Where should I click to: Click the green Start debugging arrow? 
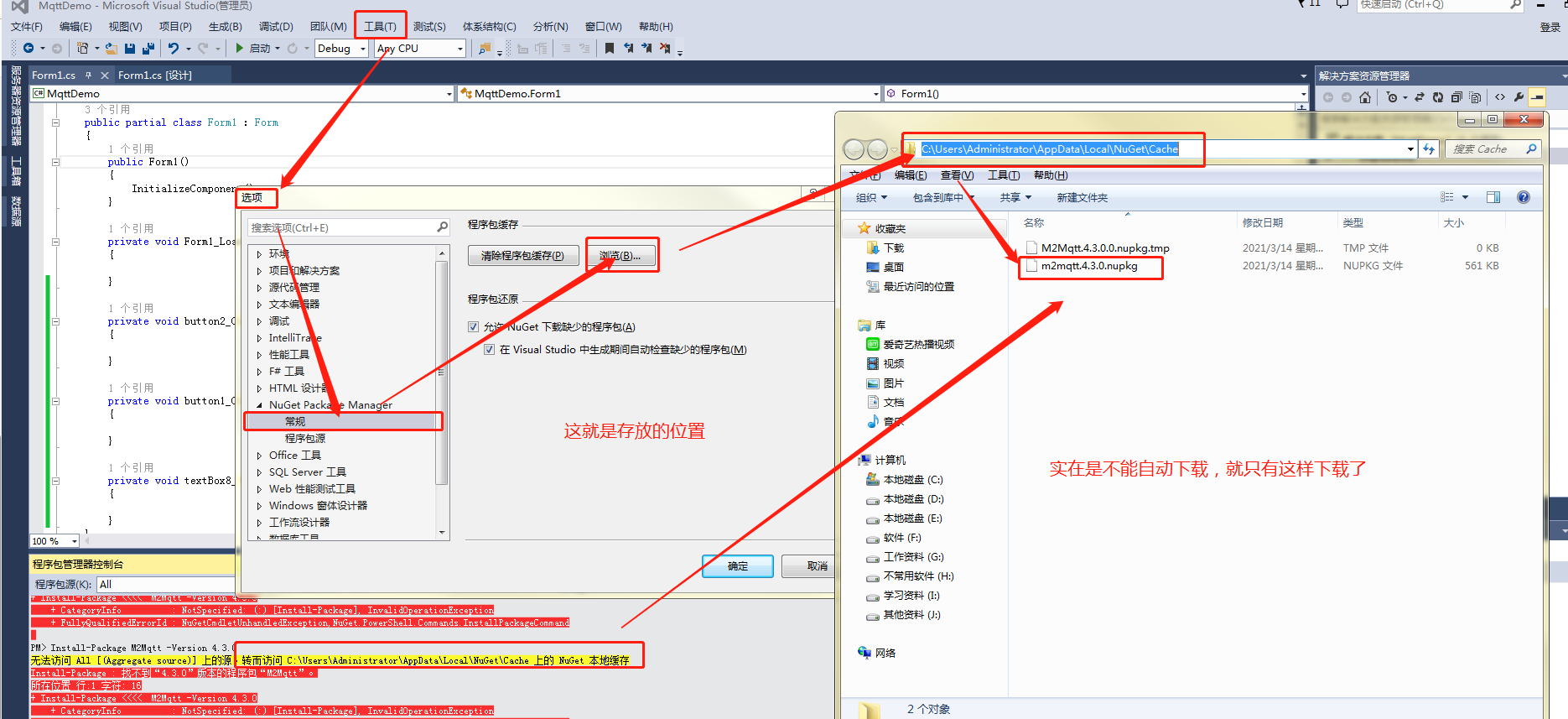coord(240,48)
